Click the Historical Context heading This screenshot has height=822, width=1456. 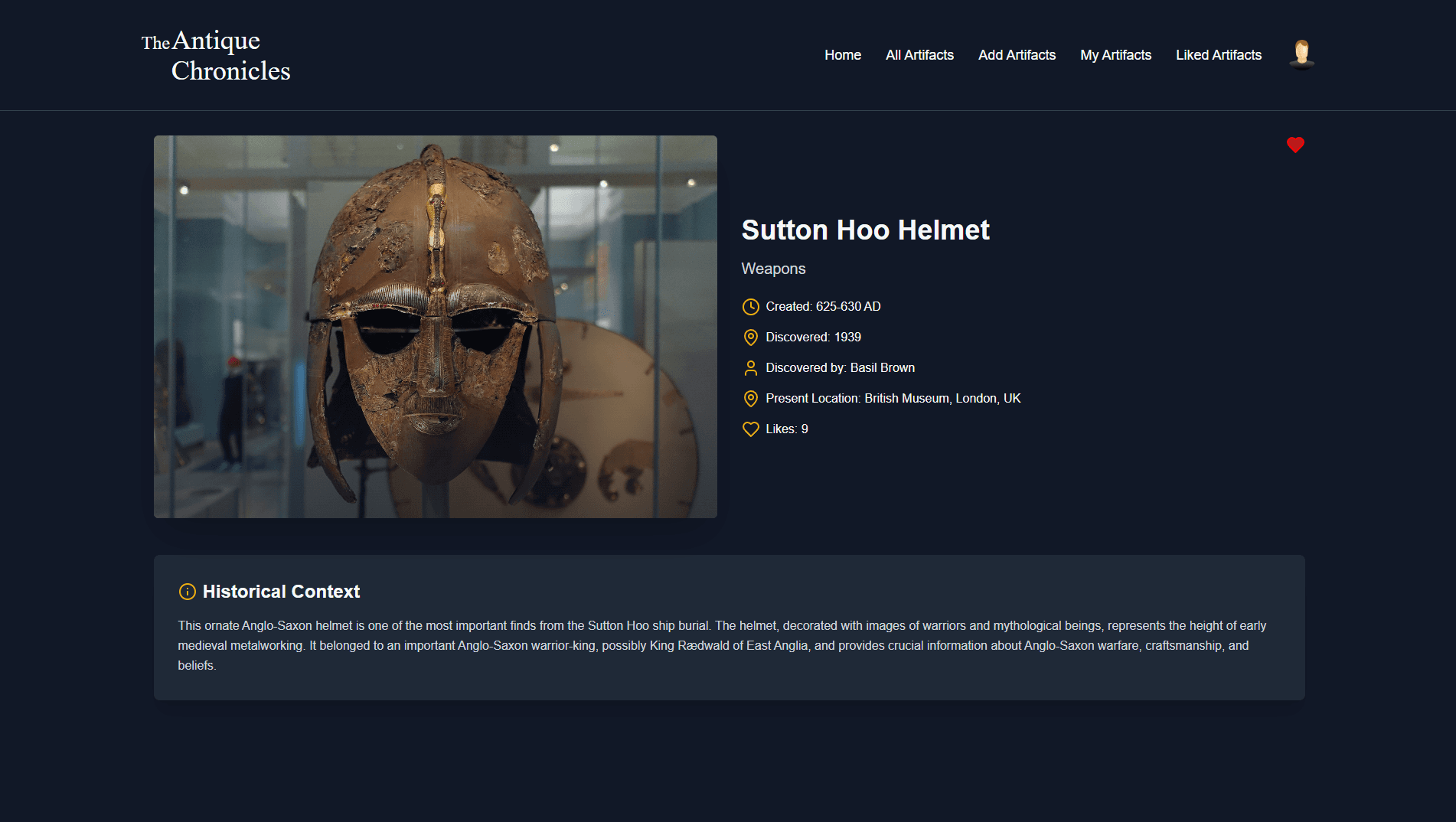(x=280, y=591)
